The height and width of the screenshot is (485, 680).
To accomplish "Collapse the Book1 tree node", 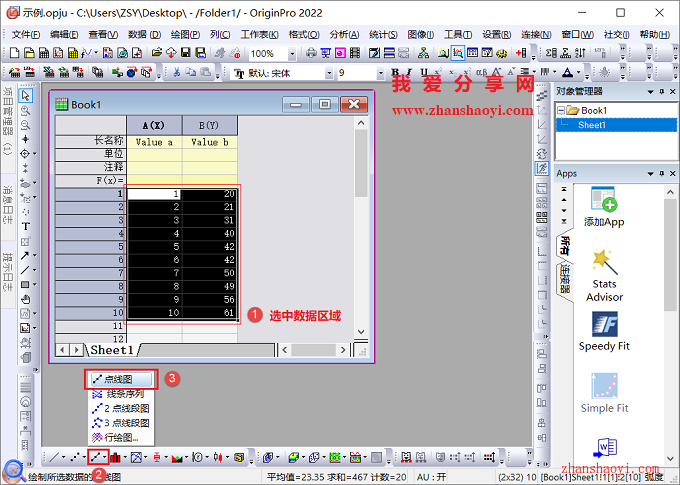I will click(561, 110).
